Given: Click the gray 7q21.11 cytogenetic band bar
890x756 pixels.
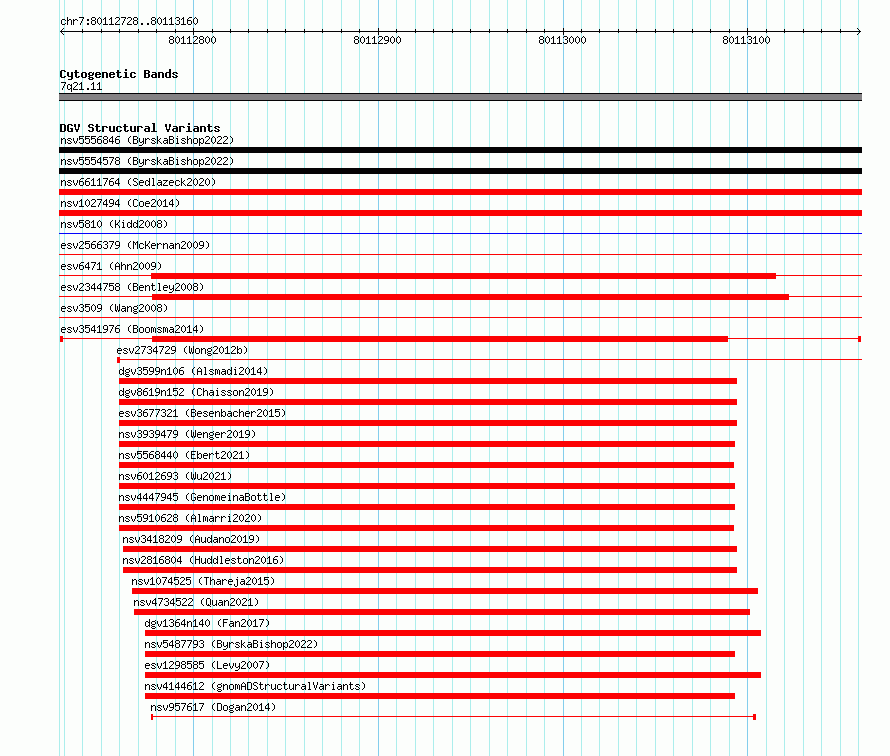Looking at the screenshot, I should click(x=460, y=97).
